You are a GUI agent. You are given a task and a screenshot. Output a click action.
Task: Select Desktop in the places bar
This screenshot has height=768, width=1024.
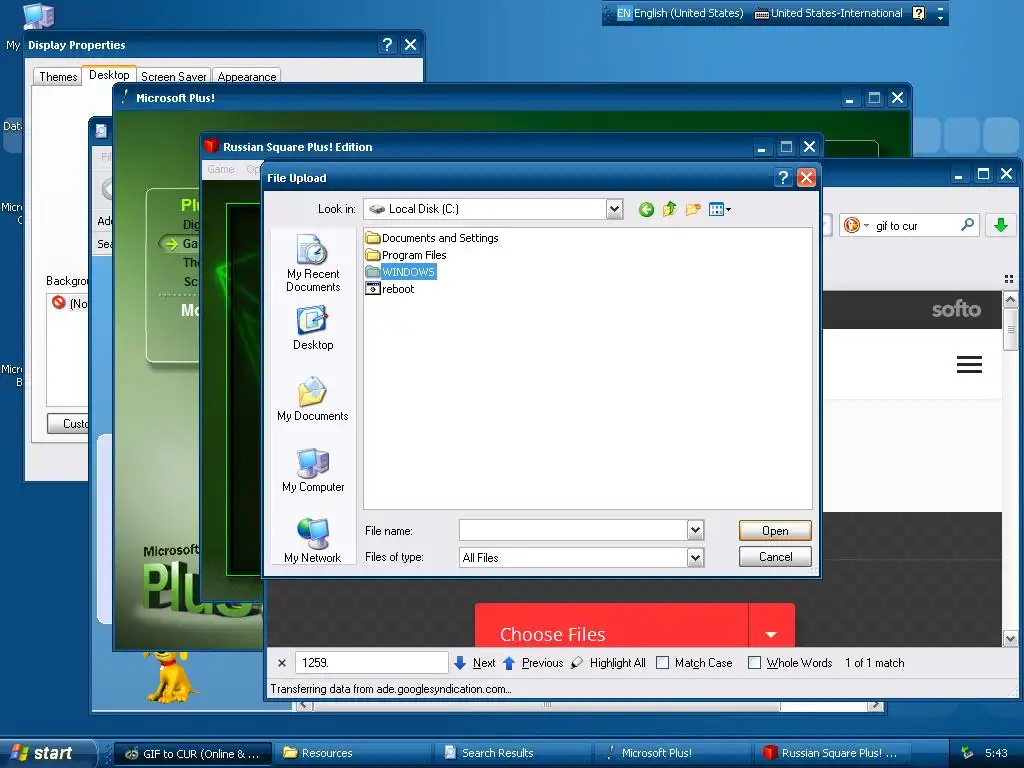tap(313, 328)
